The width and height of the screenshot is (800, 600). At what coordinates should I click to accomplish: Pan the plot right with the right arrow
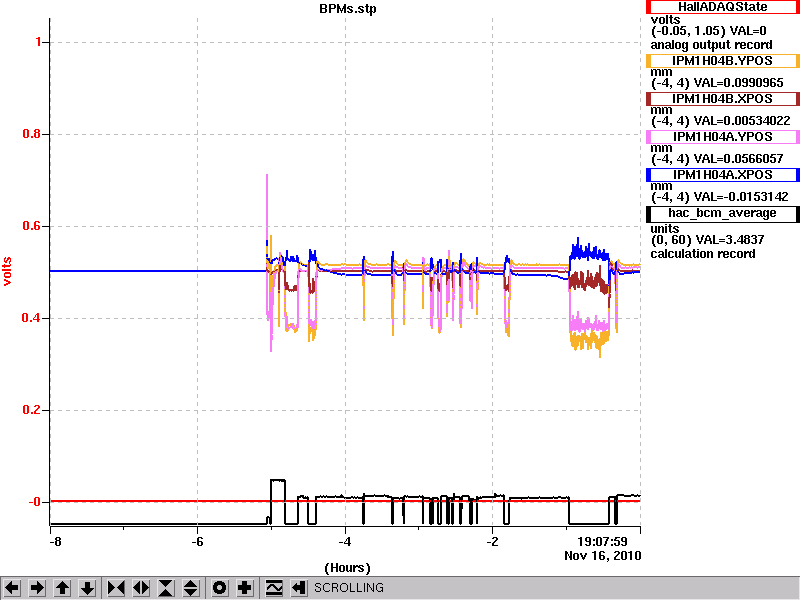click(37, 588)
